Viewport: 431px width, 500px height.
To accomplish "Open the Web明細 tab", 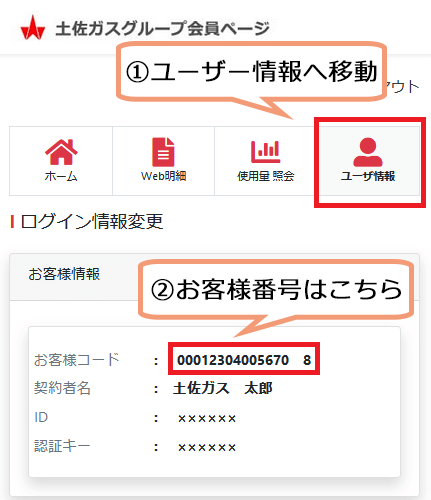I will (163, 161).
